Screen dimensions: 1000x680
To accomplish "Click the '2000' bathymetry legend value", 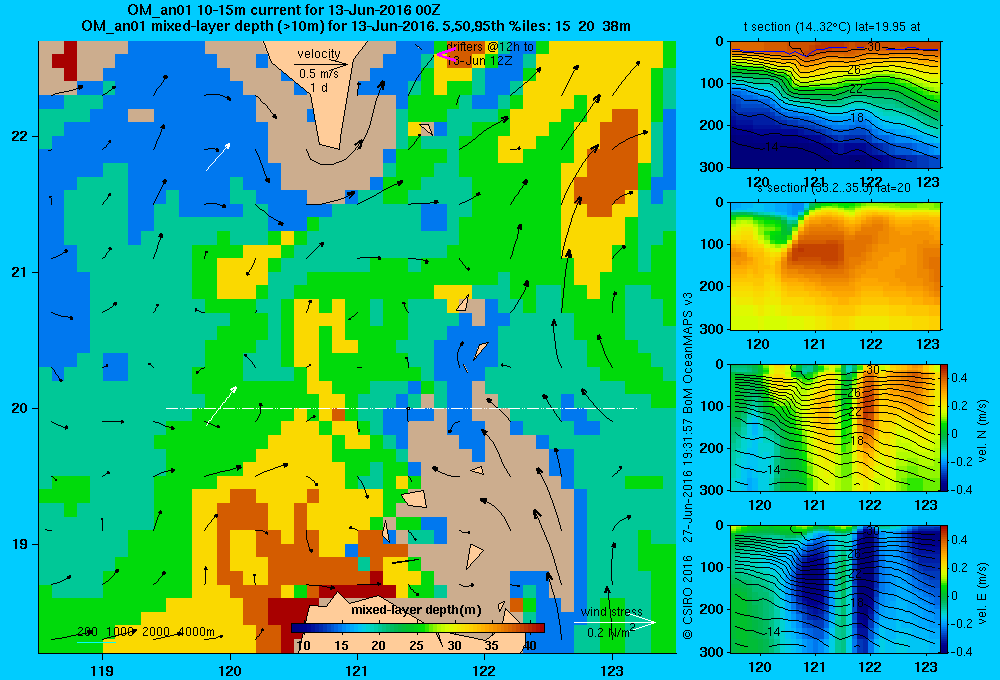I will click(156, 632).
